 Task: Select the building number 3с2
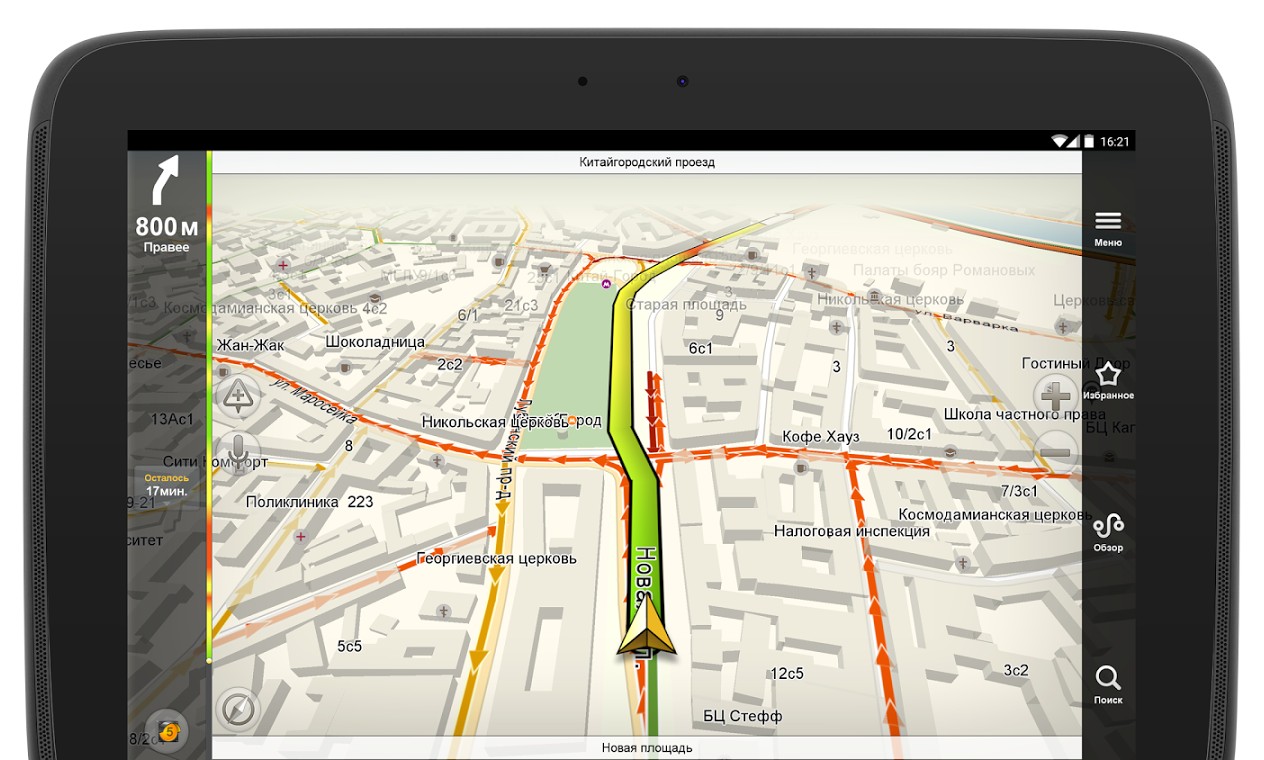coord(1016,670)
